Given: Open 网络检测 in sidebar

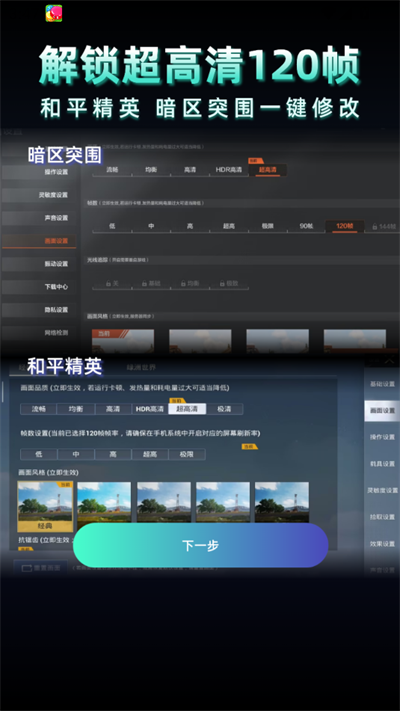Looking at the screenshot, I should pos(39,333).
